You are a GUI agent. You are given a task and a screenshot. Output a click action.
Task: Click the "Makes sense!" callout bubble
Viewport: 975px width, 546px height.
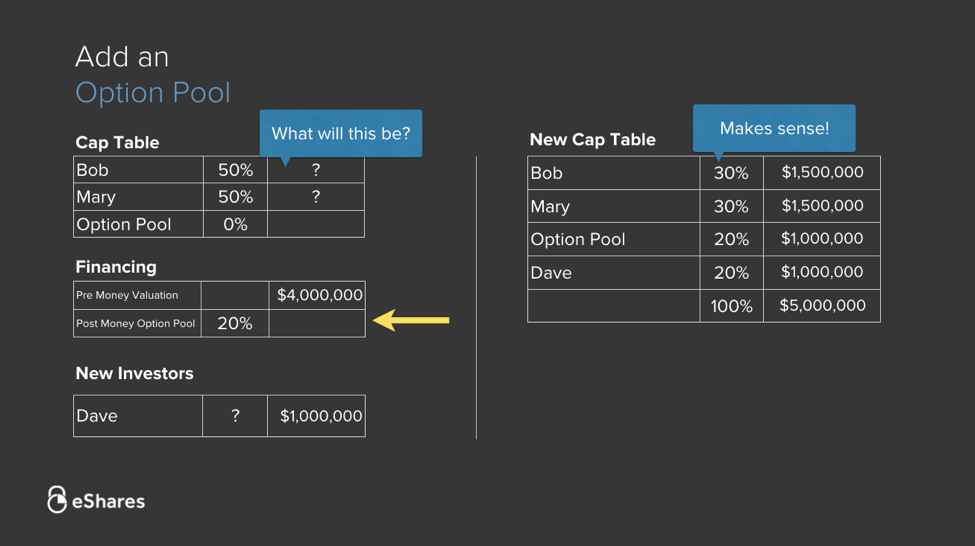(x=774, y=128)
